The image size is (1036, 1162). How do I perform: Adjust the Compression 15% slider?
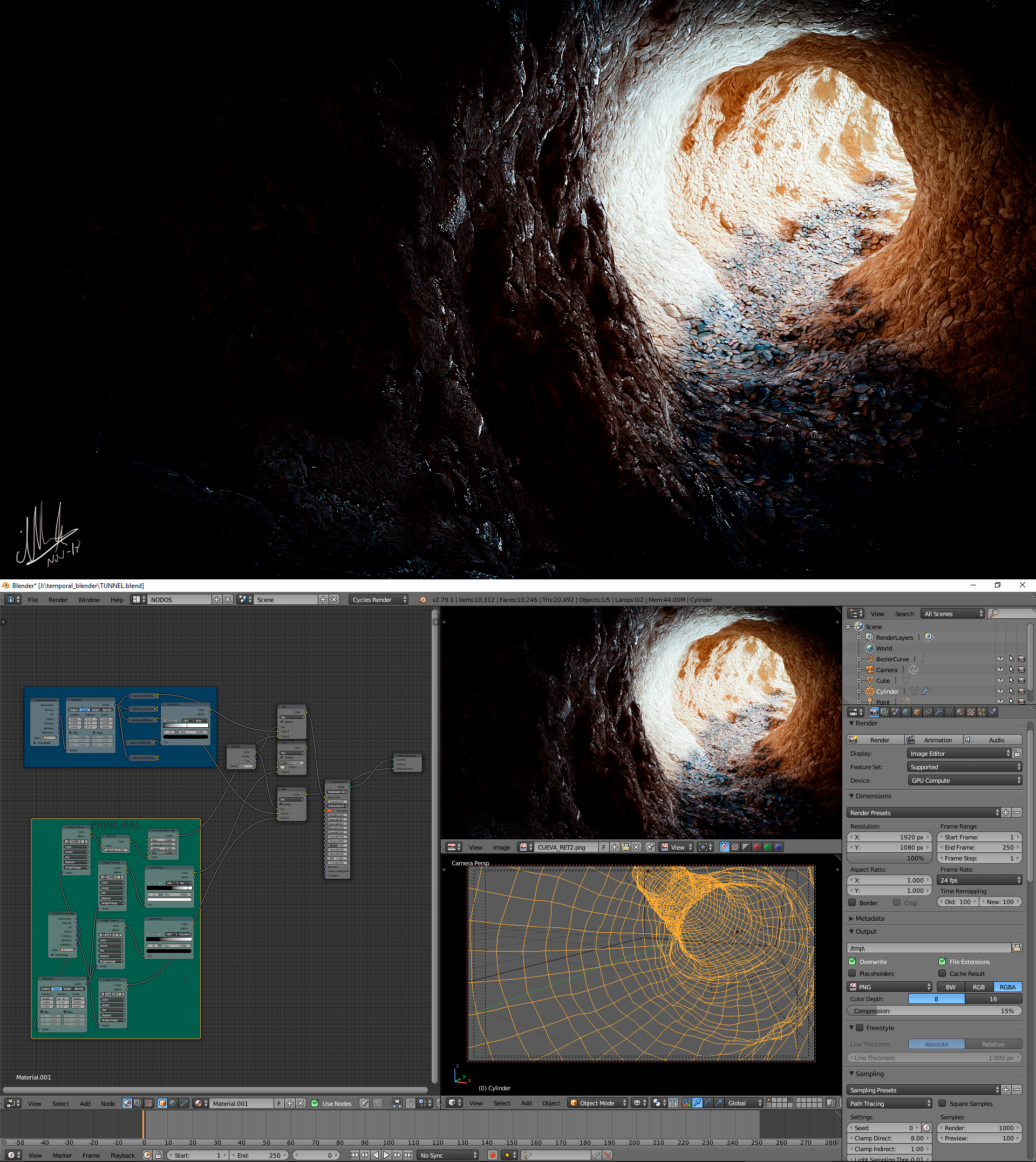click(934, 1010)
